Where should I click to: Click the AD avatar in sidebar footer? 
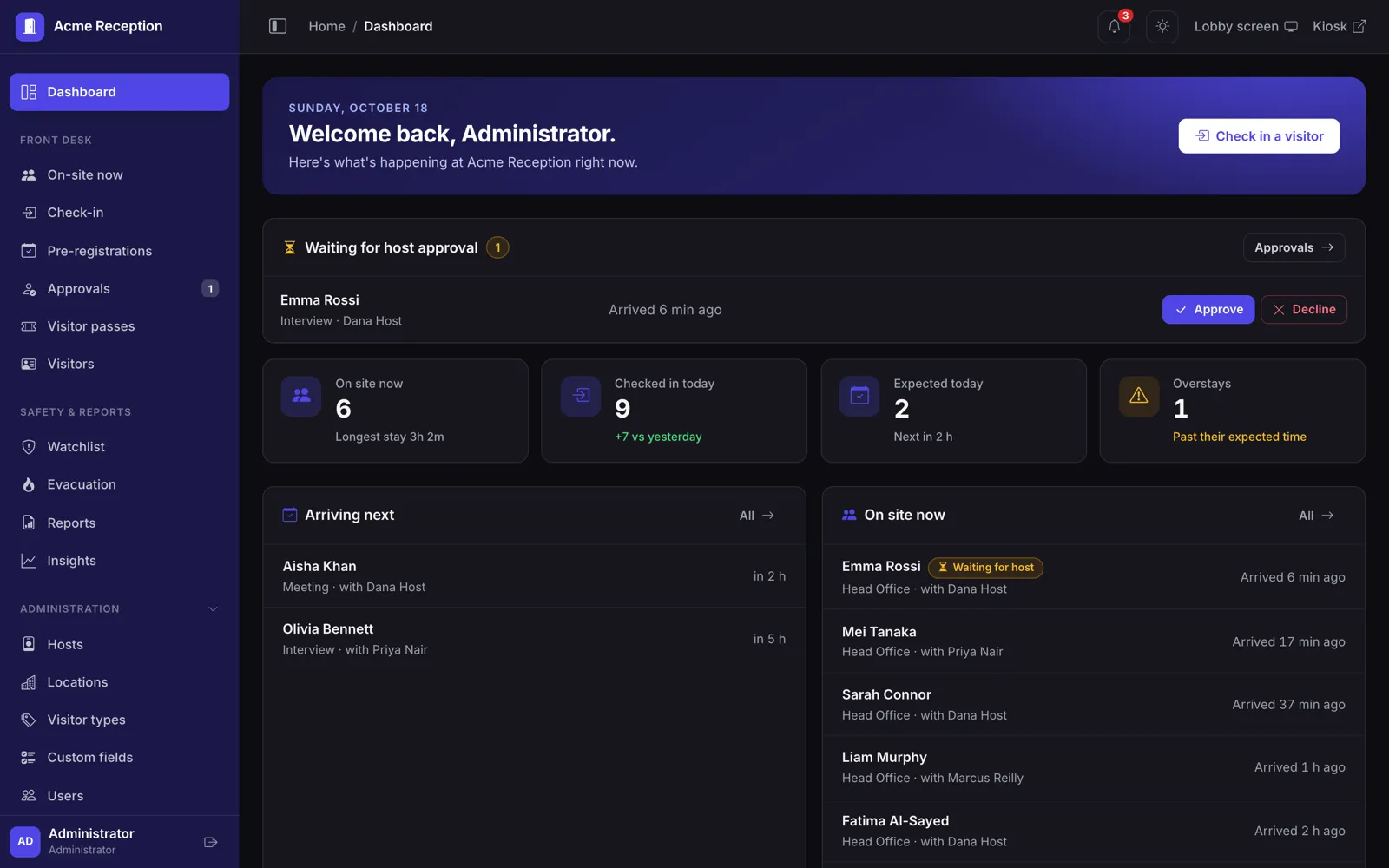tap(25, 841)
